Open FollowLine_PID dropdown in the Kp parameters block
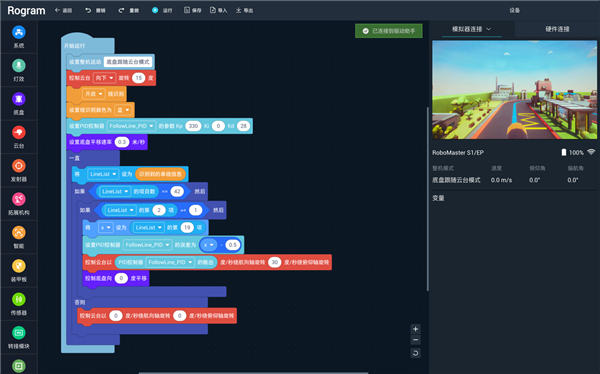 tap(131, 126)
